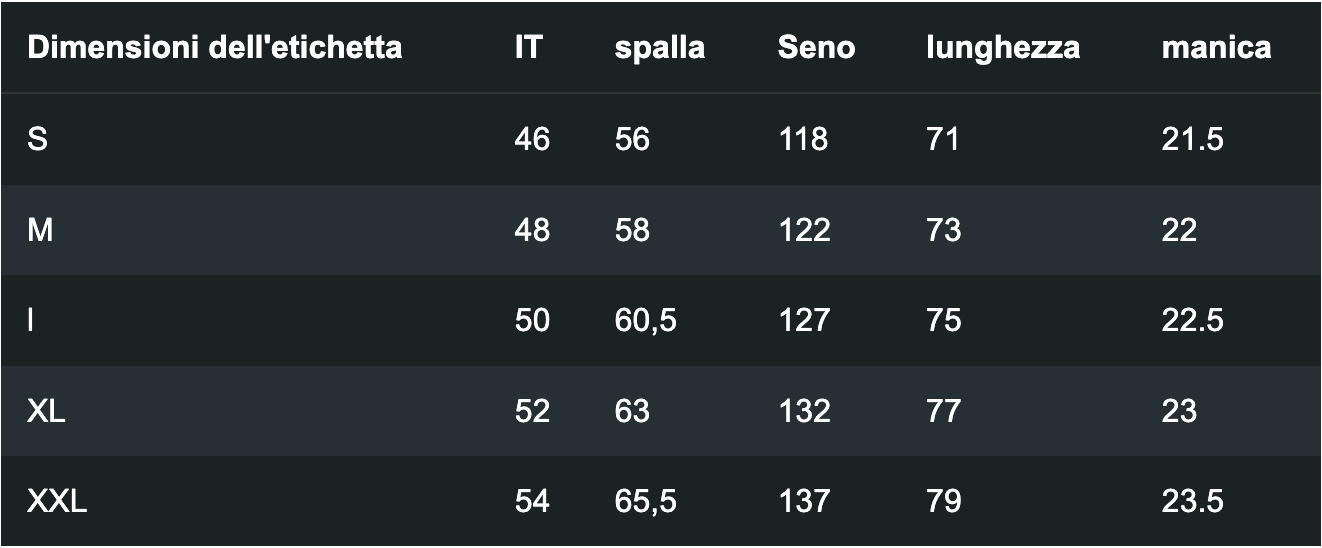Screen dimensions: 1322x548
Task: Click the 'XXL' size label
Action: tap(57, 501)
